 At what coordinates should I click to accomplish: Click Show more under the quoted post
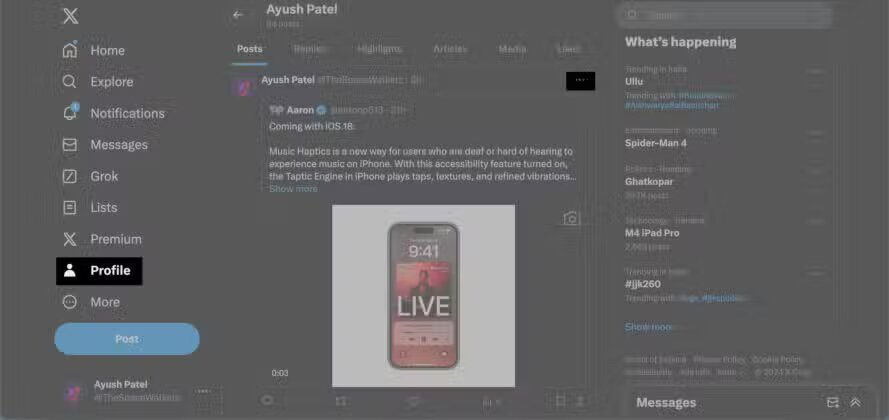pyautogui.click(x=293, y=189)
